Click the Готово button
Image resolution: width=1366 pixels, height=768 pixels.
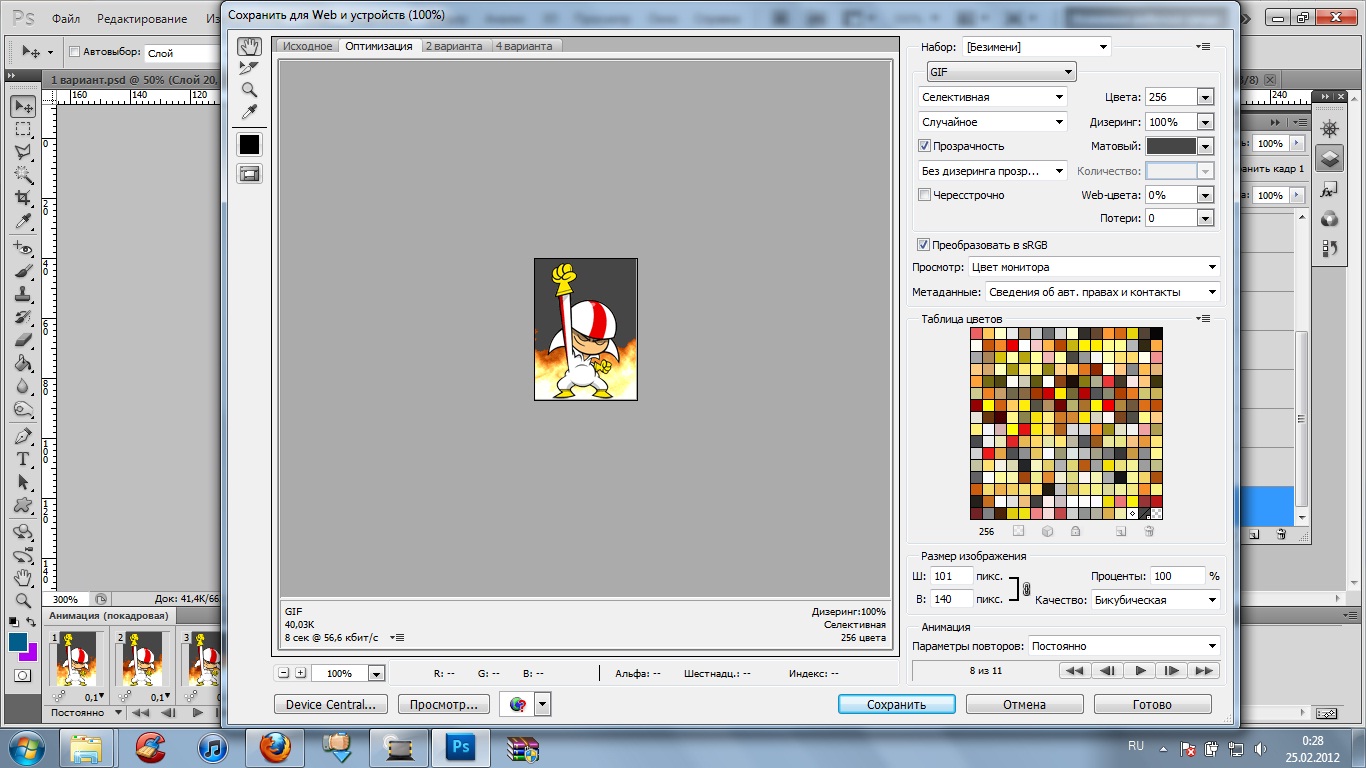tap(1152, 704)
